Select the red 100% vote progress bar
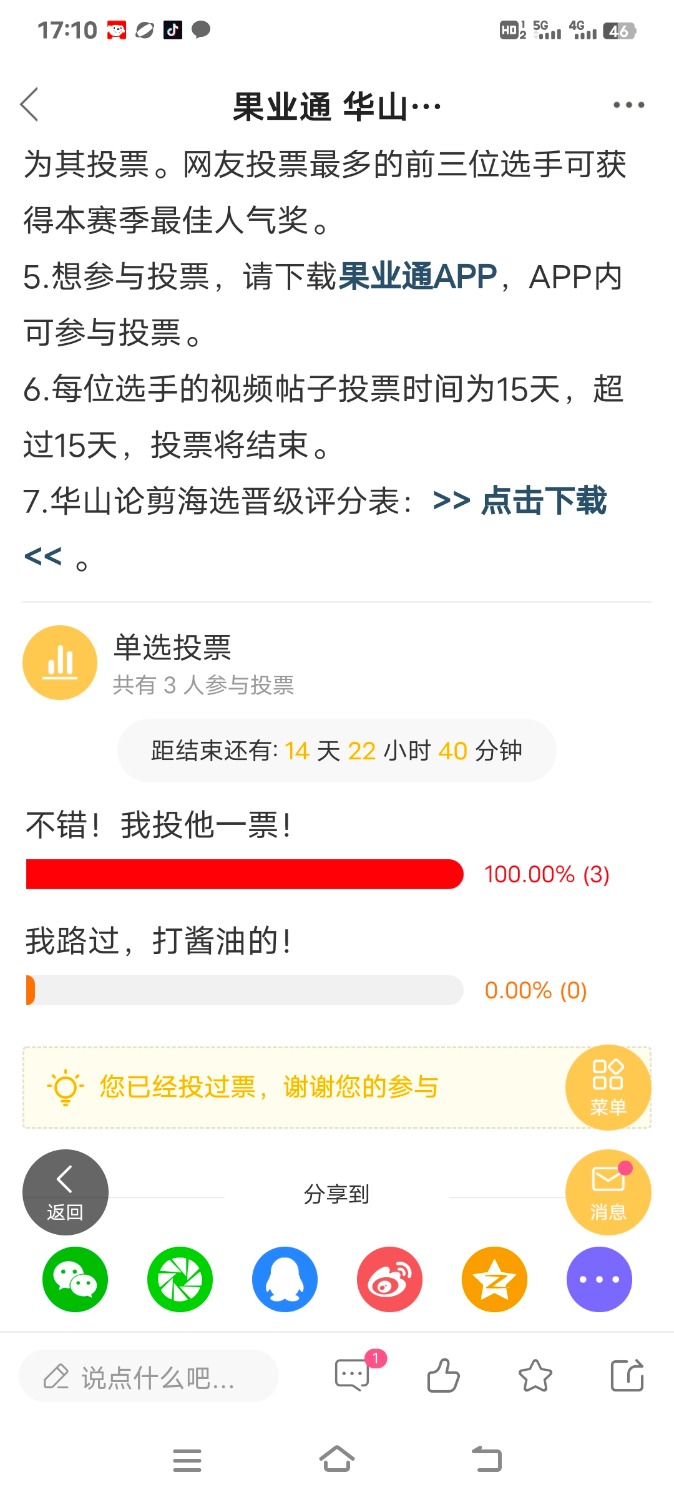This screenshot has width=674, height=1500. pyautogui.click(x=244, y=874)
